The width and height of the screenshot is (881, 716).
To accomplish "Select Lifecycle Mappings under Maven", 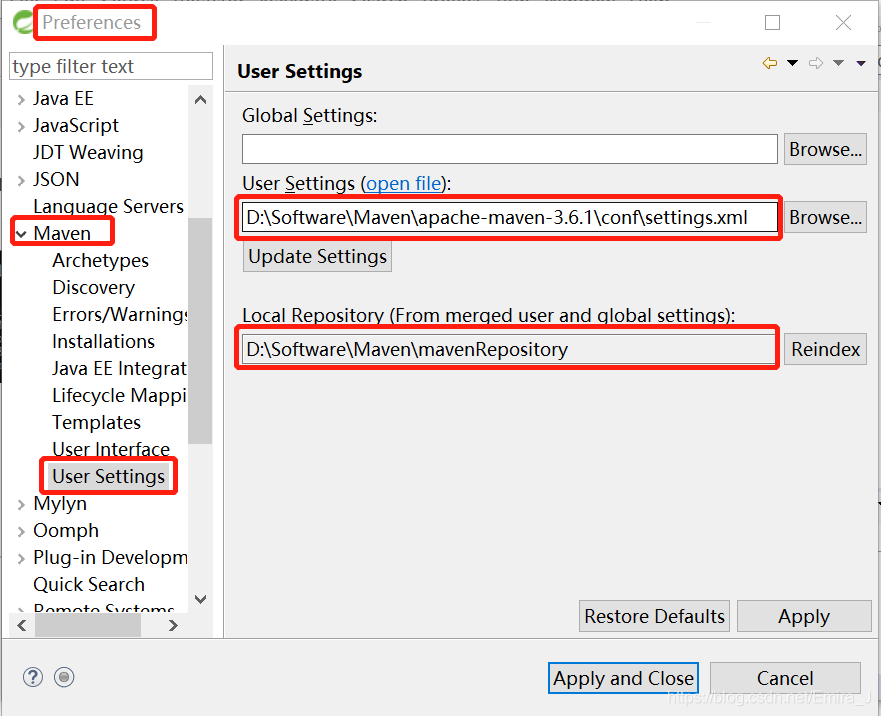I will click(x=120, y=395).
